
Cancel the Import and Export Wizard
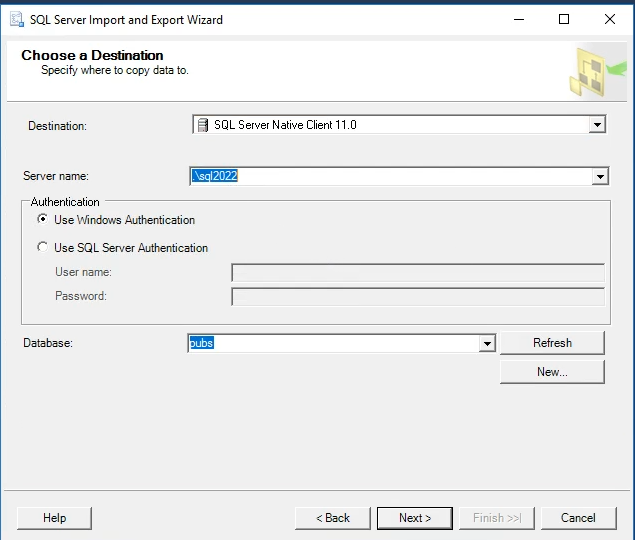click(578, 518)
